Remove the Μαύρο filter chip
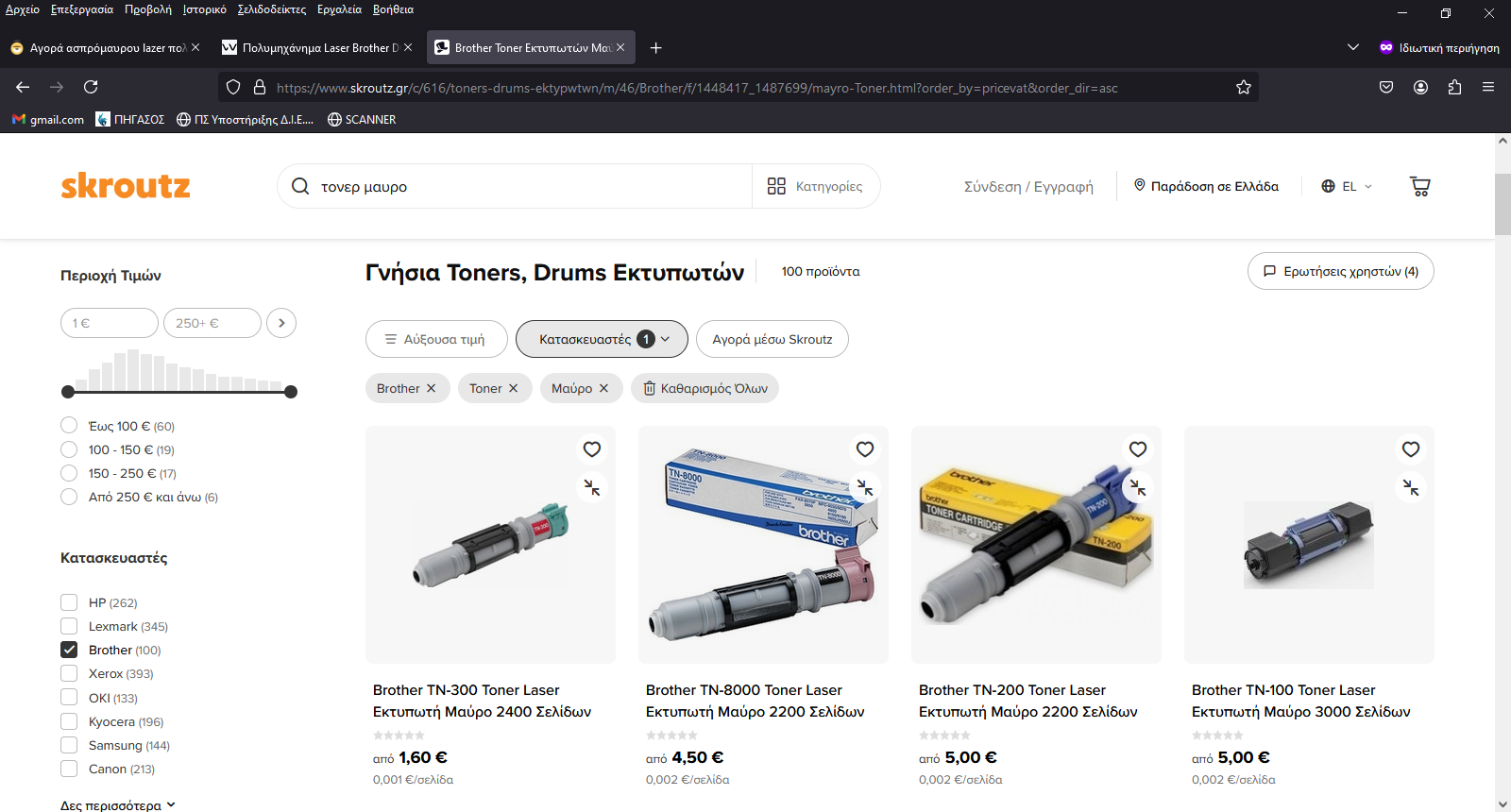Screen dimensions: 1511x812 coord(603,388)
